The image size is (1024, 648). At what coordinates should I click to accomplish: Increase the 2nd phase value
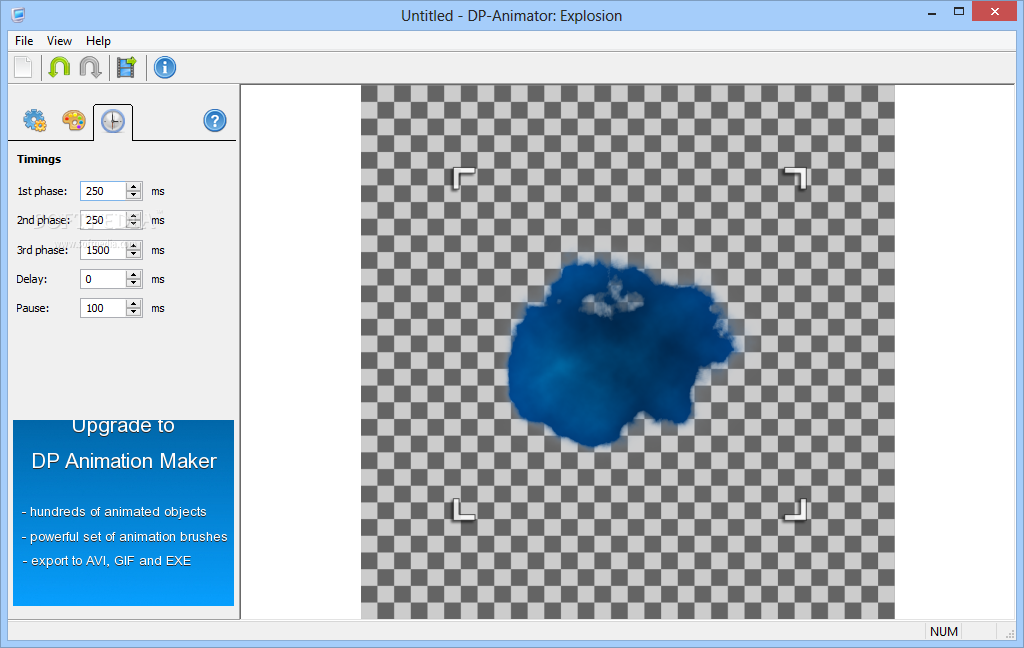click(134, 216)
